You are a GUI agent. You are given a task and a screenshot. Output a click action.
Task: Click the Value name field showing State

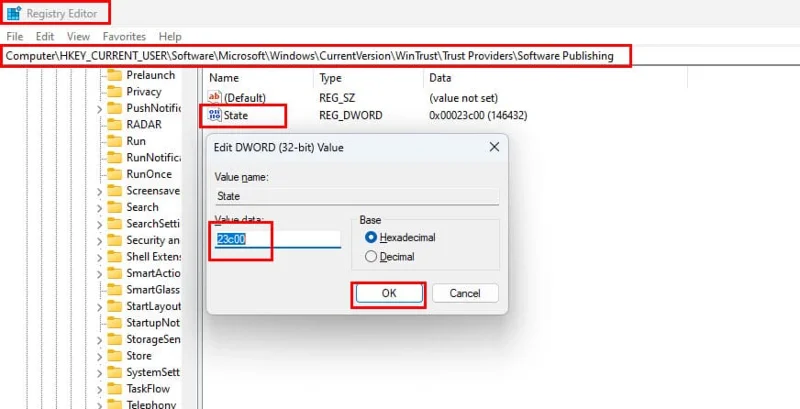(357, 196)
